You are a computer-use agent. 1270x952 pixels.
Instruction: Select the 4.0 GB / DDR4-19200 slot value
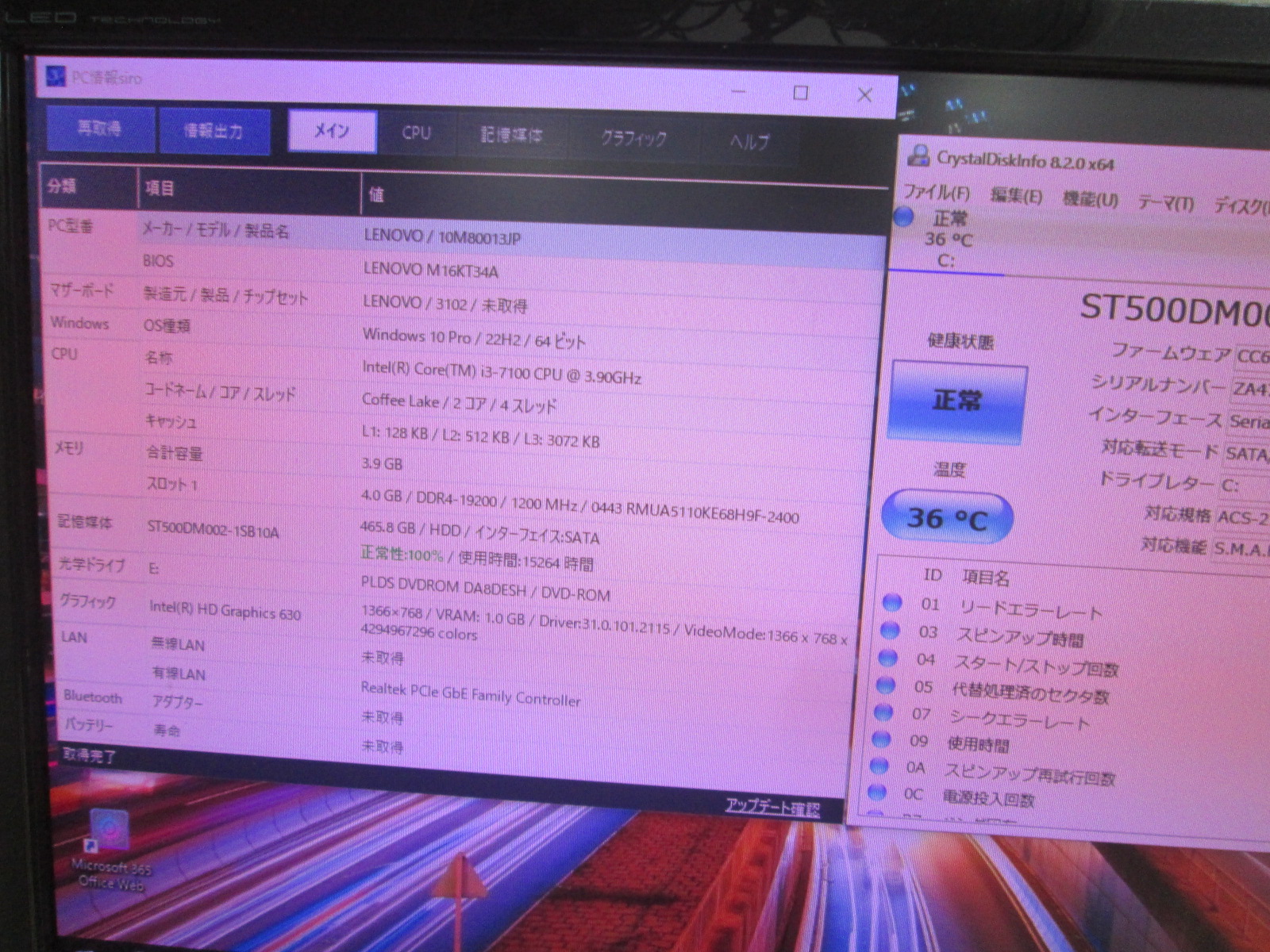tap(580, 509)
